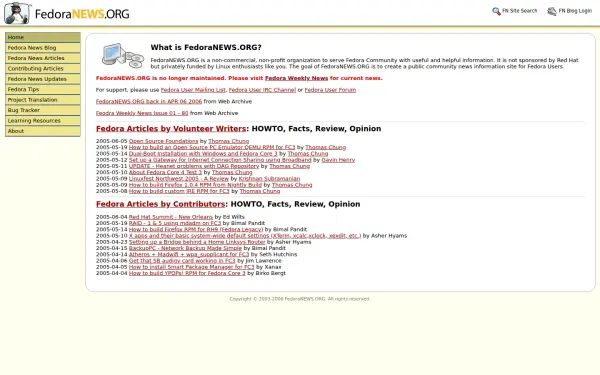Viewport: 600px width, 375px height.
Task: Open FedoraNEWS.ORG back in APR 06 2006 link
Action: pos(149,101)
